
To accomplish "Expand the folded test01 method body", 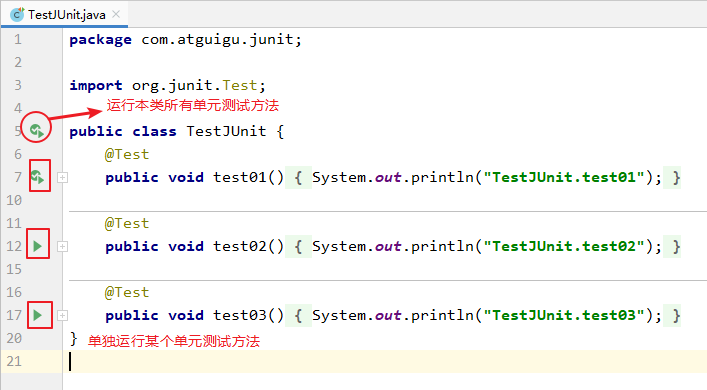I will (x=63, y=178).
